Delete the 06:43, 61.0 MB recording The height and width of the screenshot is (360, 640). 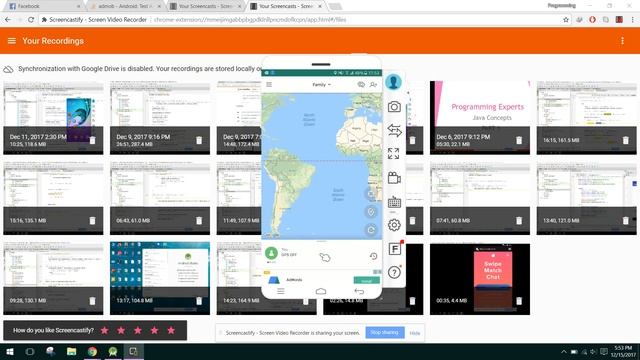199,220
